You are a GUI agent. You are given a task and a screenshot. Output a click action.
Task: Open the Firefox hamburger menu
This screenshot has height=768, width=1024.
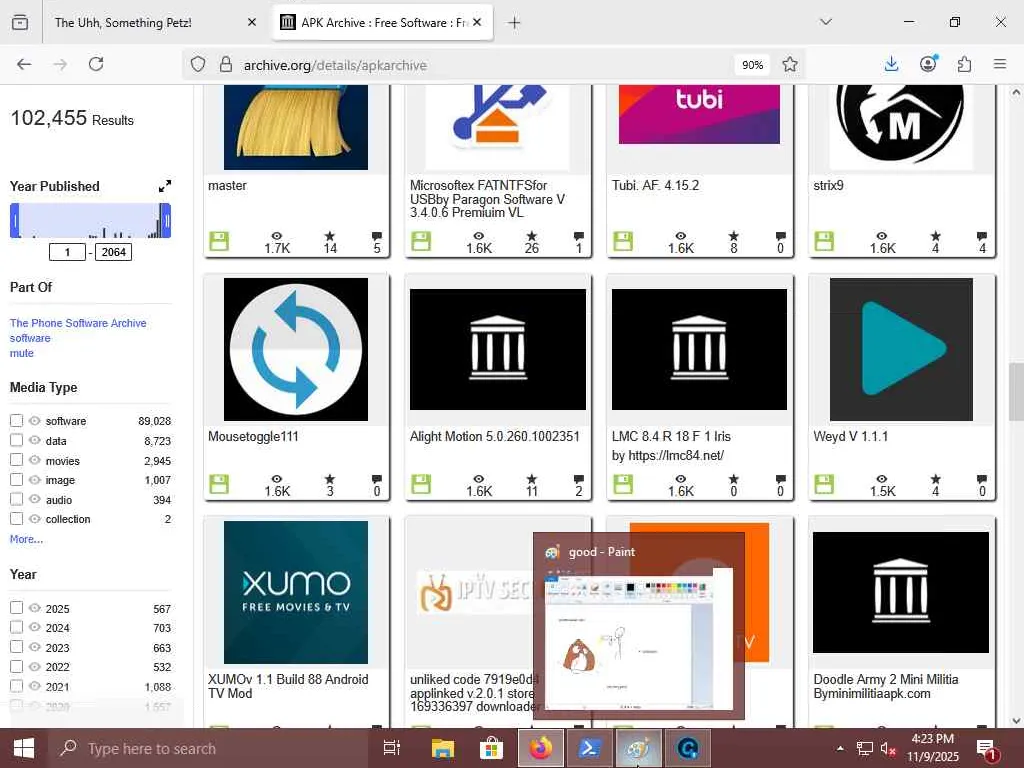coord(999,64)
